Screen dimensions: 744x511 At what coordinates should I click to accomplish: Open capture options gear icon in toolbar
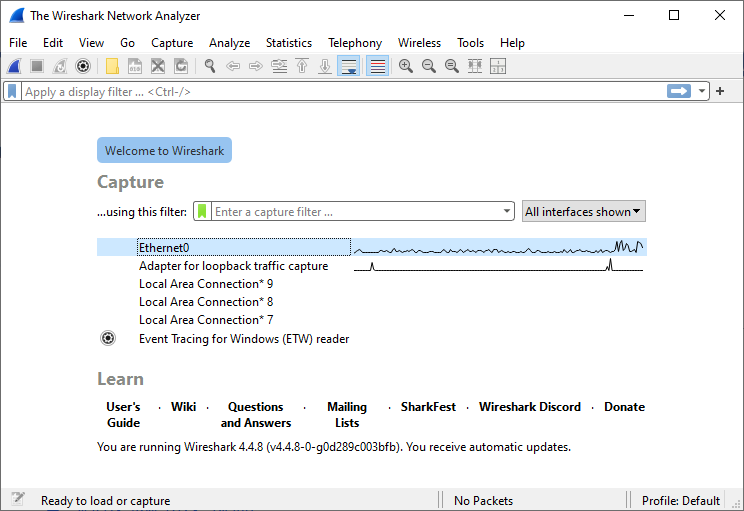(x=83, y=66)
